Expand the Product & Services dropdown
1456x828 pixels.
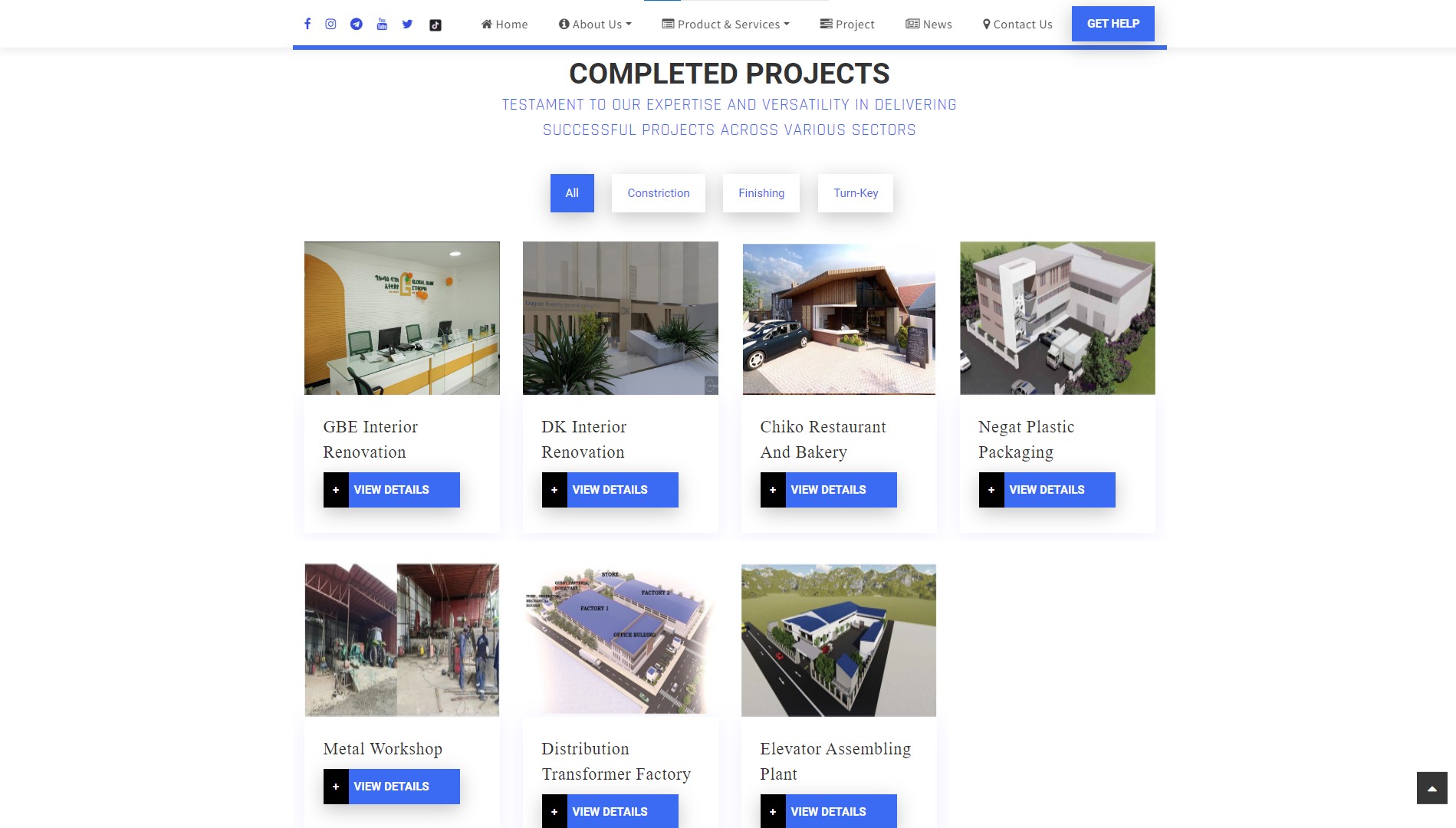[x=725, y=25]
